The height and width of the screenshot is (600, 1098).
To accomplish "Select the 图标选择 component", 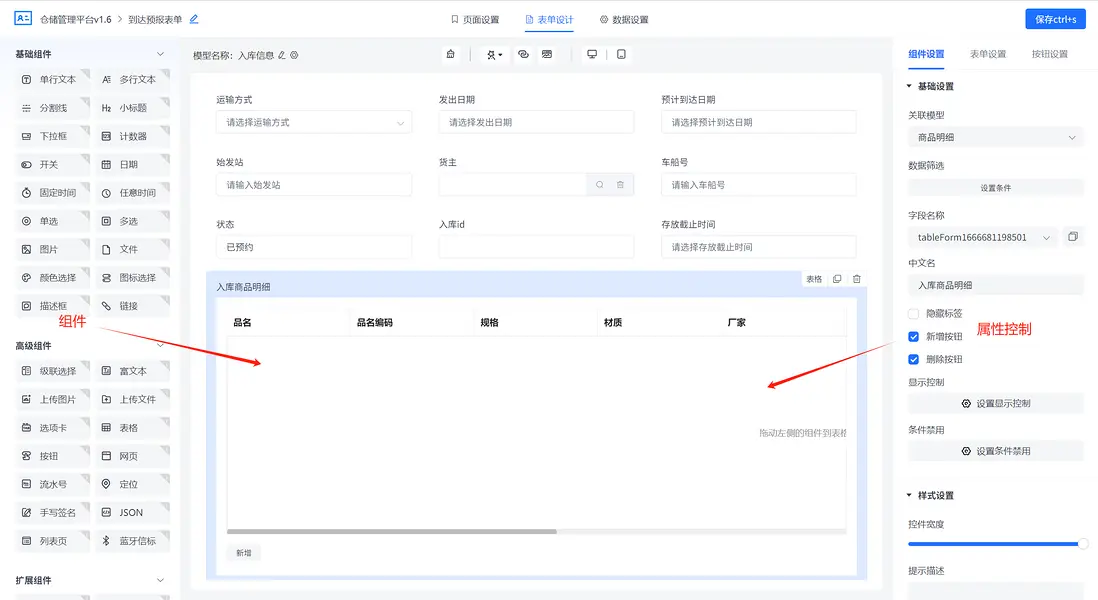I will pyautogui.click(x=133, y=278).
